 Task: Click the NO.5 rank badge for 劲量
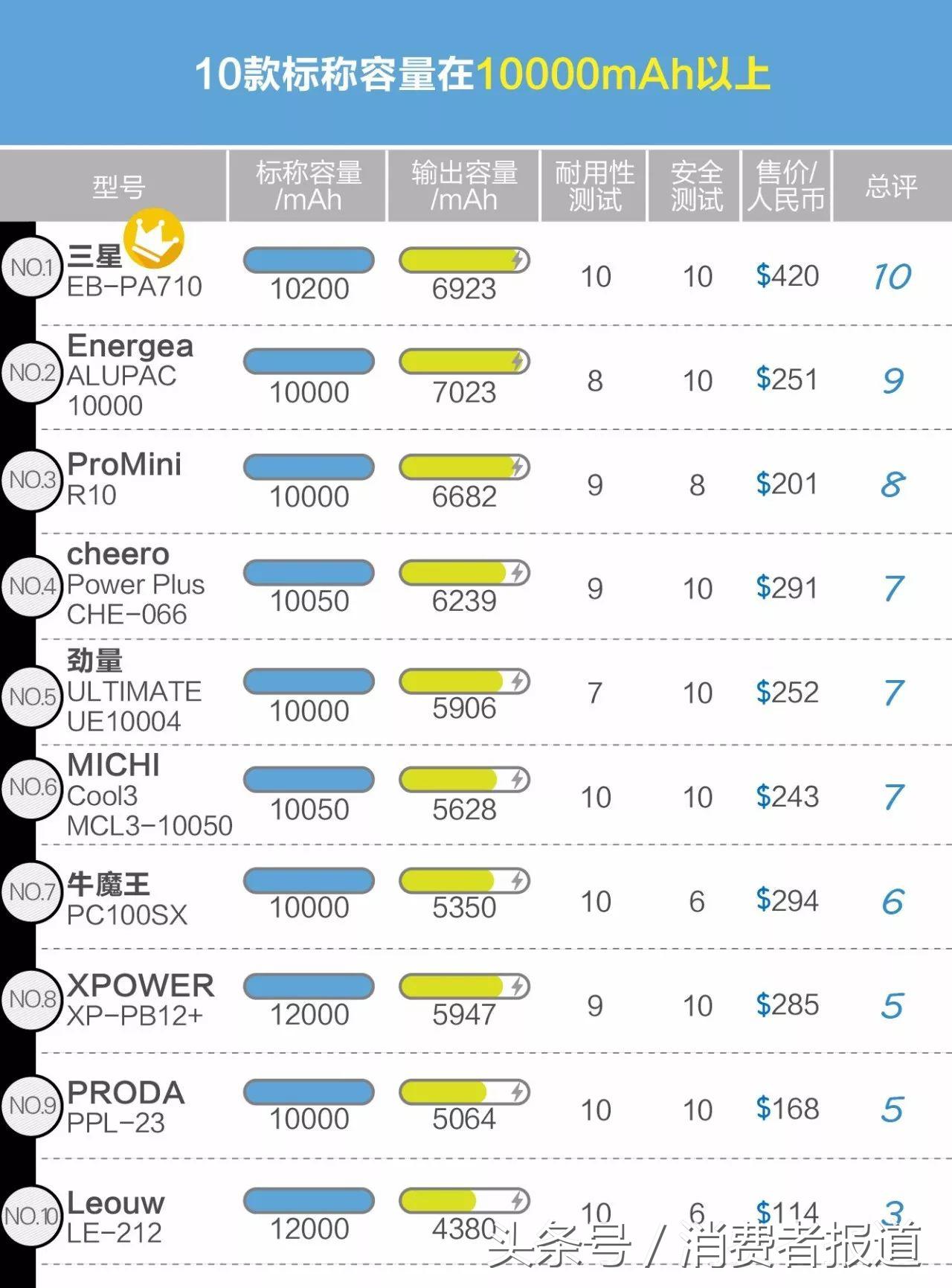click(31, 697)
